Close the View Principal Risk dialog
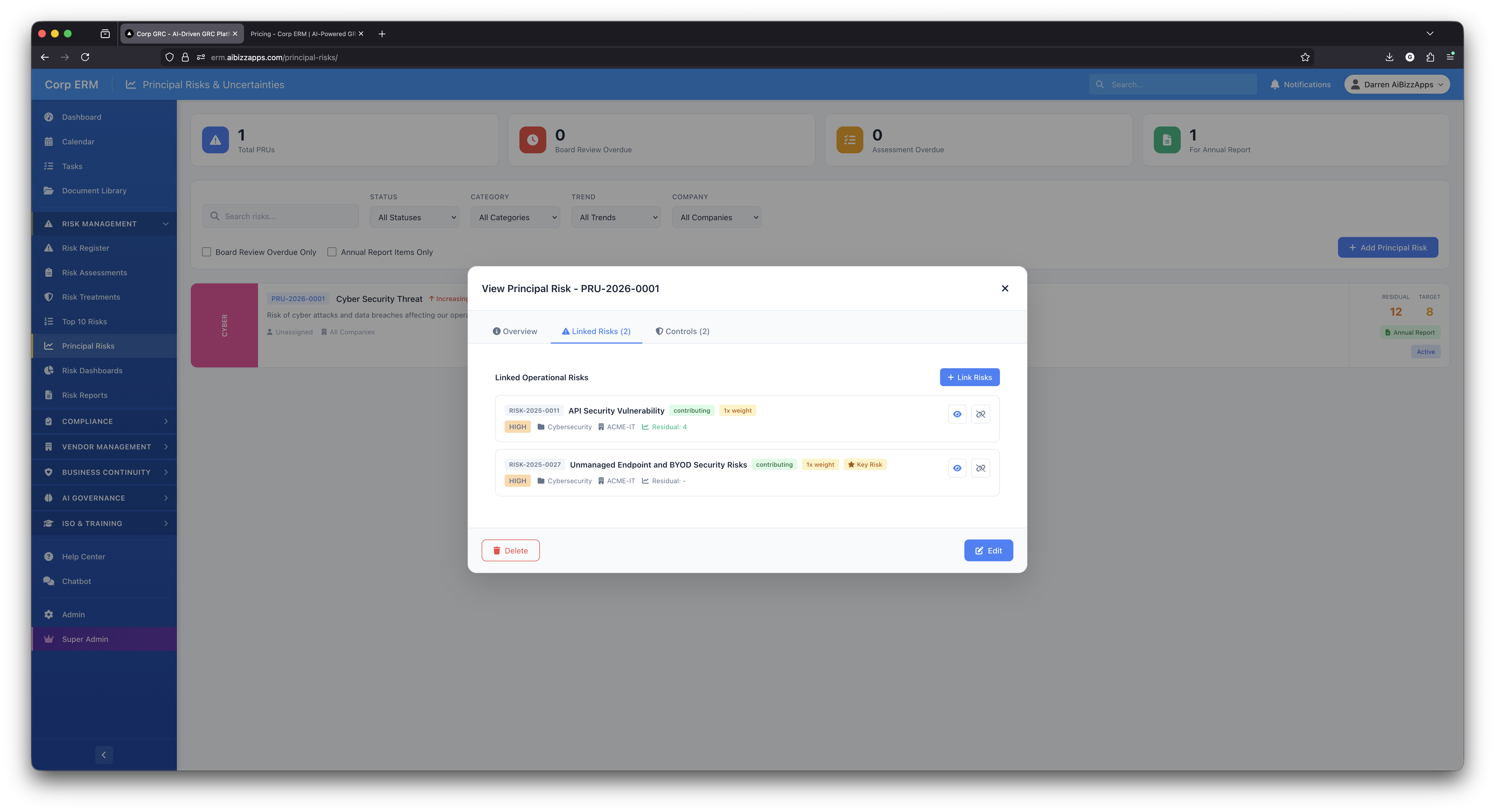The height and width of the screenshot is (812, 1495). coord(1005,288)
